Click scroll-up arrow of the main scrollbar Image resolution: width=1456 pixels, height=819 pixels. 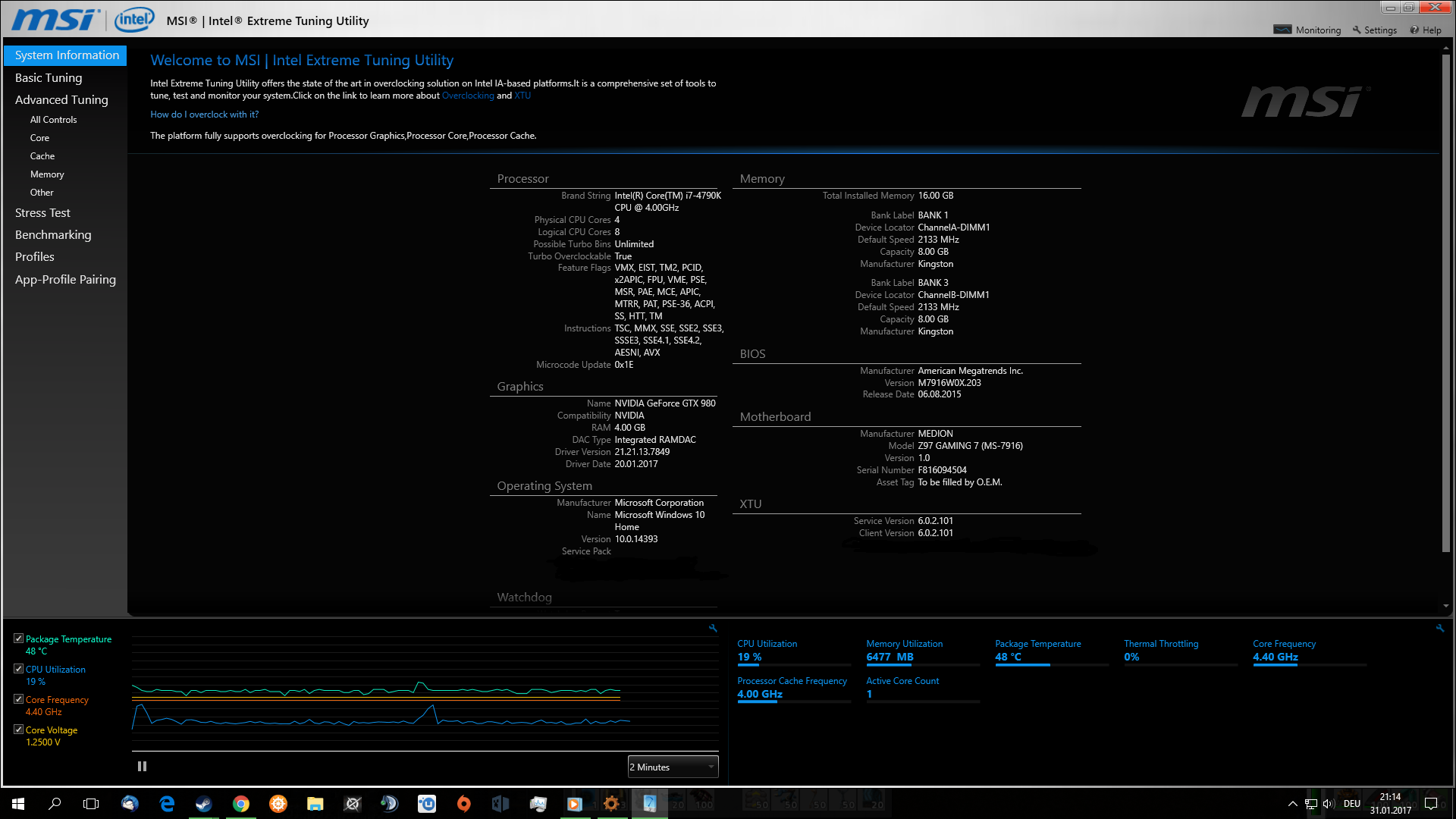(1446, 48)
